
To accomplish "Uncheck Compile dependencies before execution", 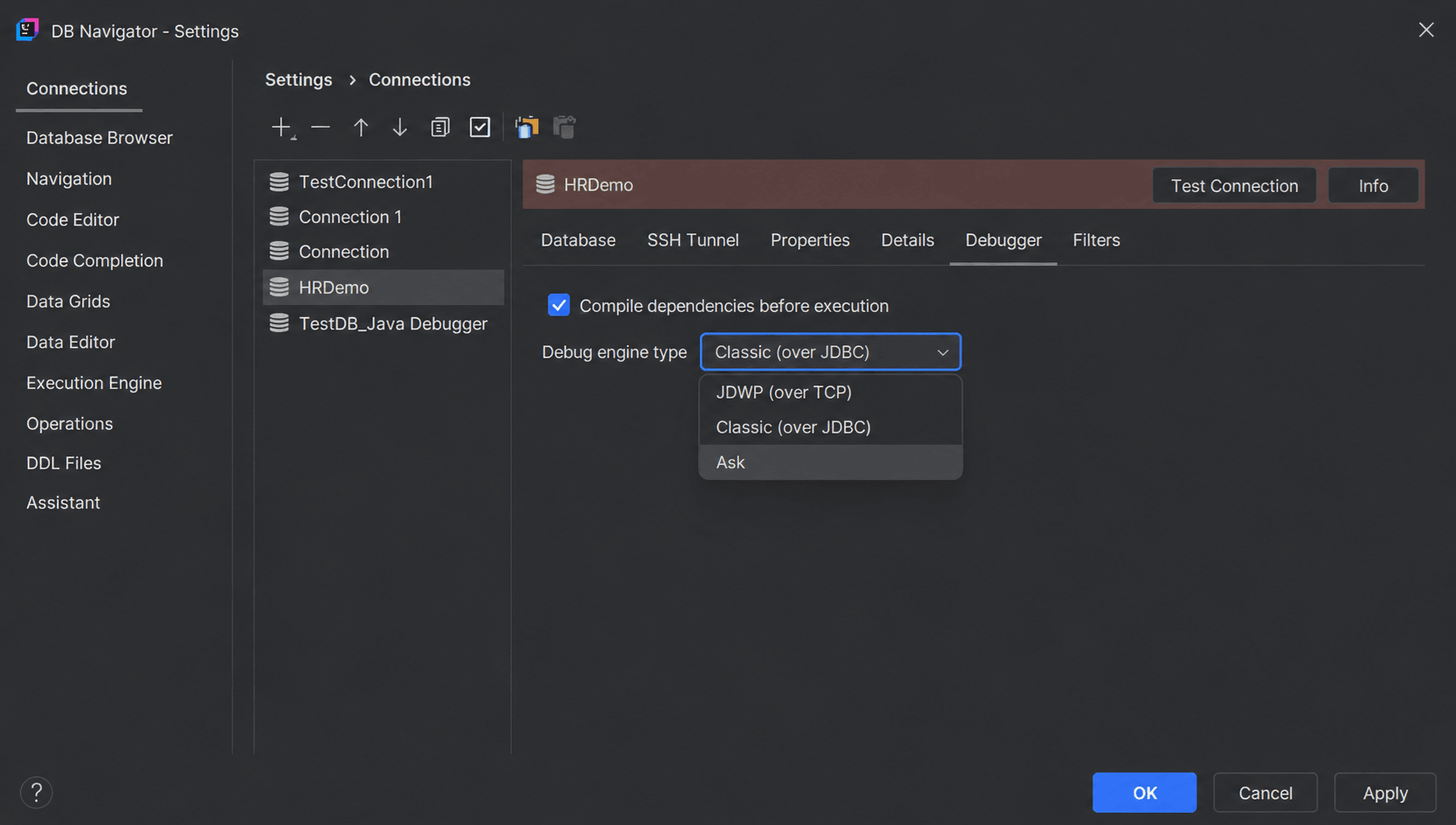I will click(558, 305).
